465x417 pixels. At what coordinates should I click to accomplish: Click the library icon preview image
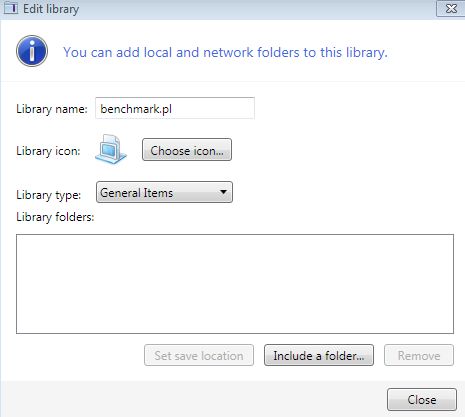pos(111,149)
